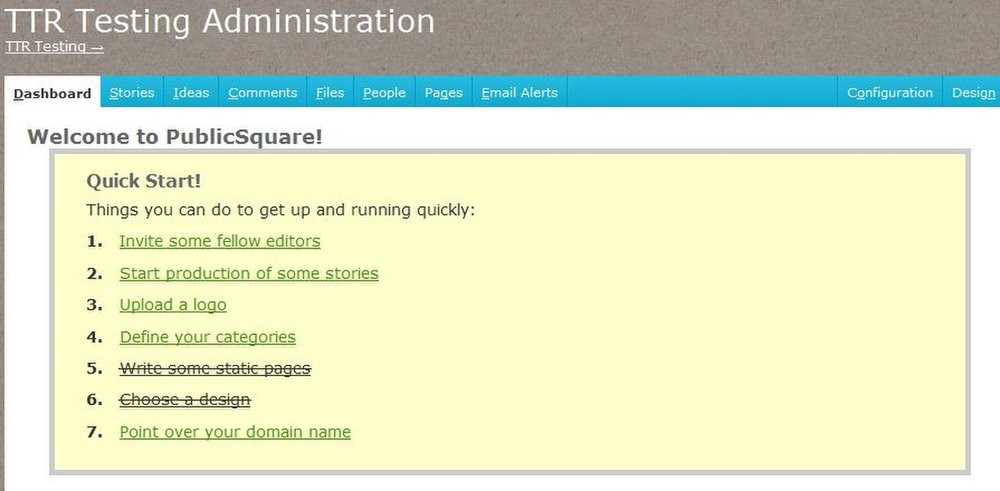Select the People tab
Image resolution: width=1000 pixels, height=491 pixels.
pos(385,92)
